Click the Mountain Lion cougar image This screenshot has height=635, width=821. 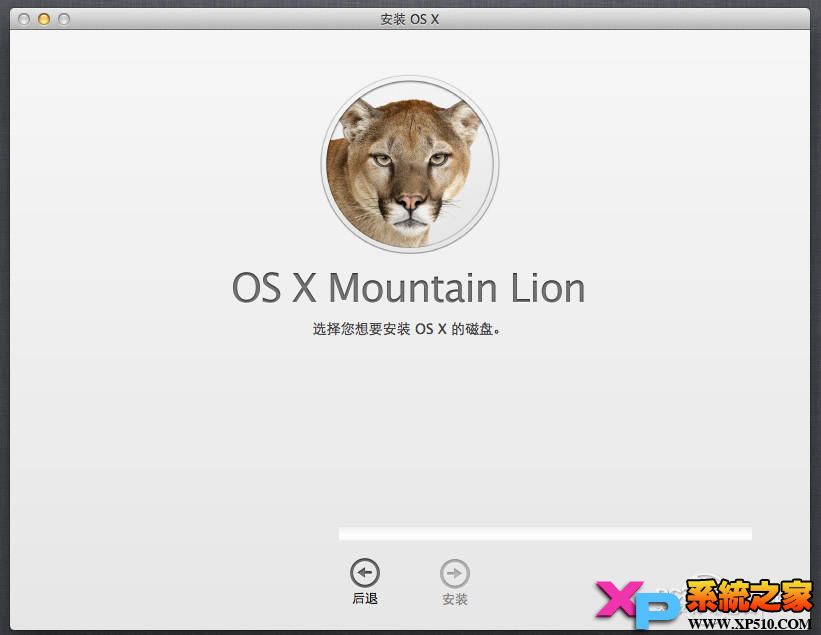pyautogui.click(x=410, y=164)
